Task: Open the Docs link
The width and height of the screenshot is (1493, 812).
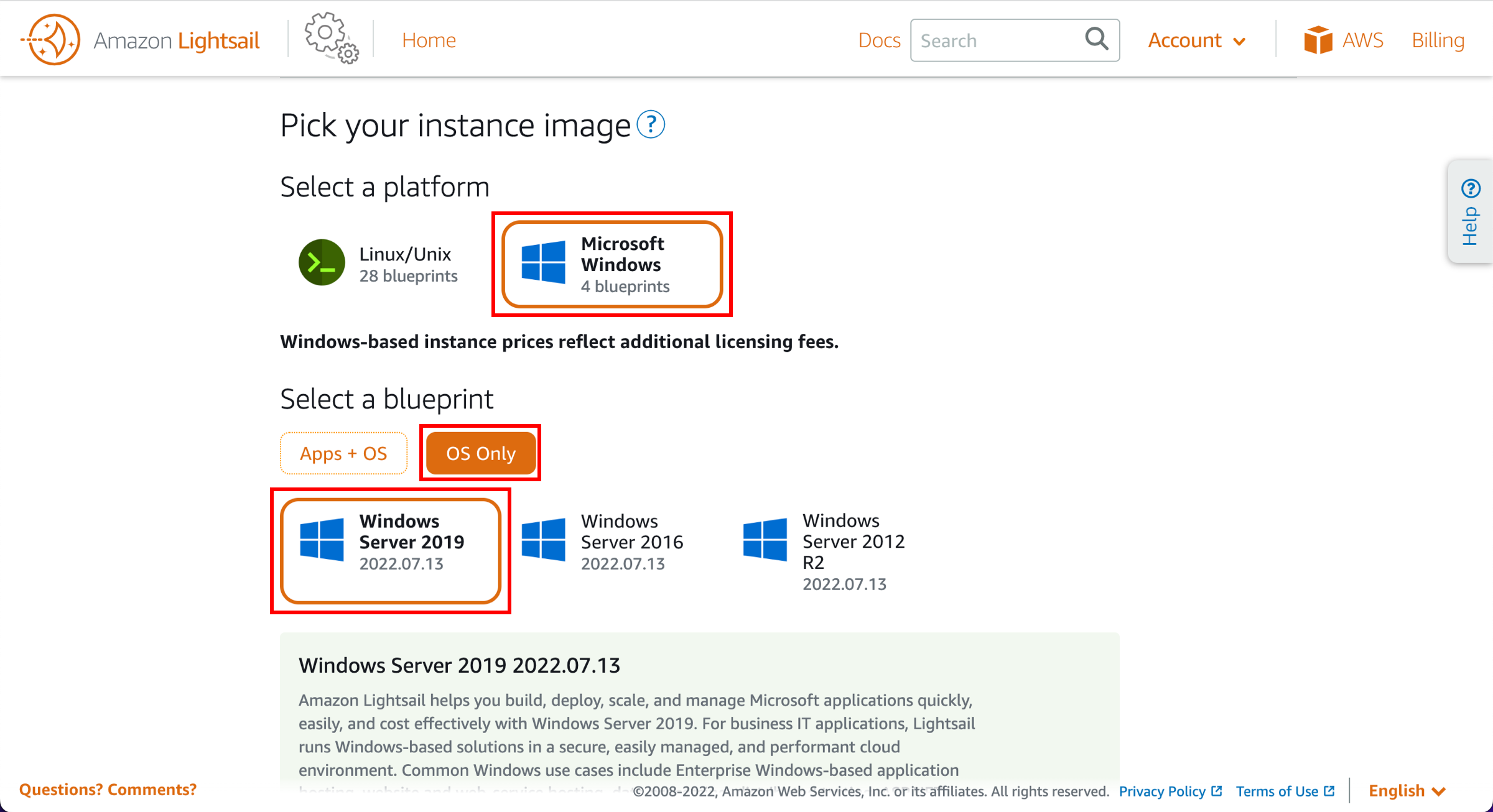Action: pos(878,40)
